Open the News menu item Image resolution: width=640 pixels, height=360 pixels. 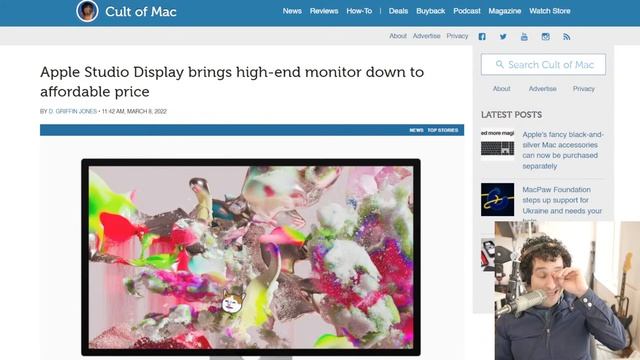click(292, 11)
